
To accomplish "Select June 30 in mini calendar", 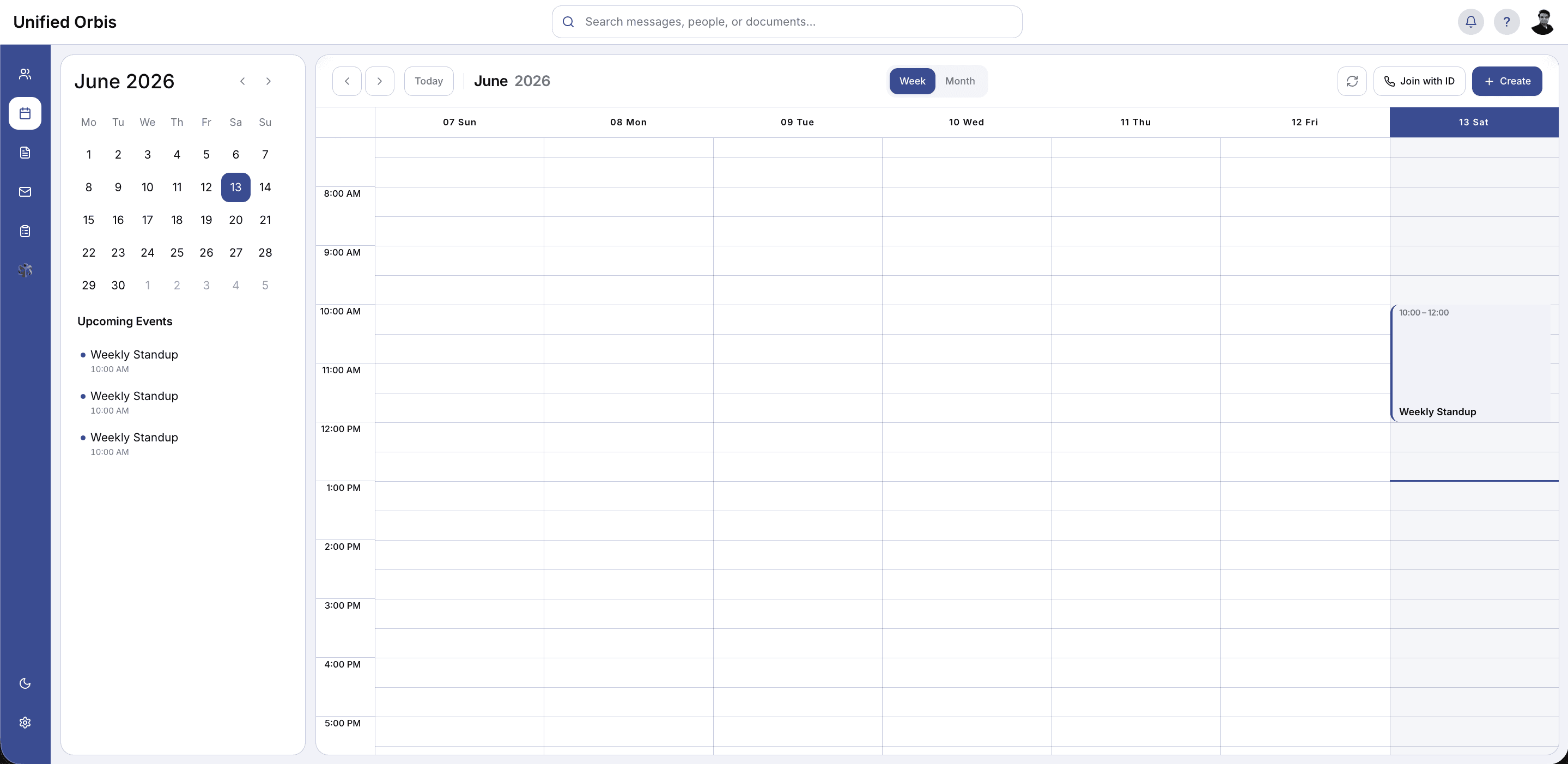I will (118, 286).
